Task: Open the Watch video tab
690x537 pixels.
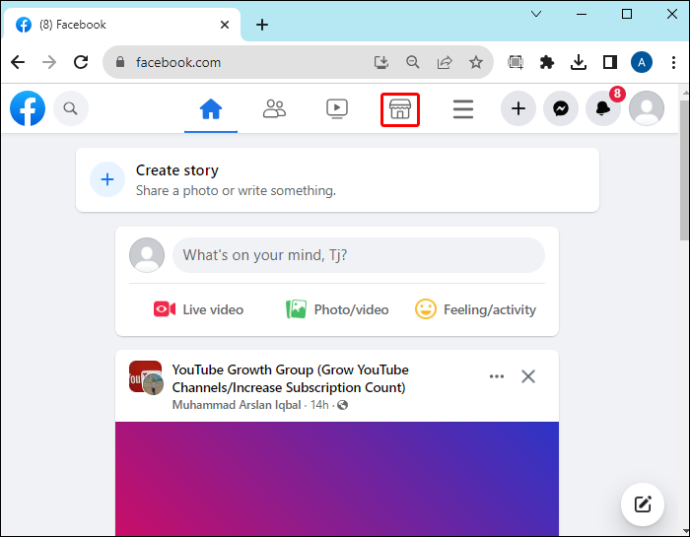Action: pyautogui.click(x=337, y=109)
